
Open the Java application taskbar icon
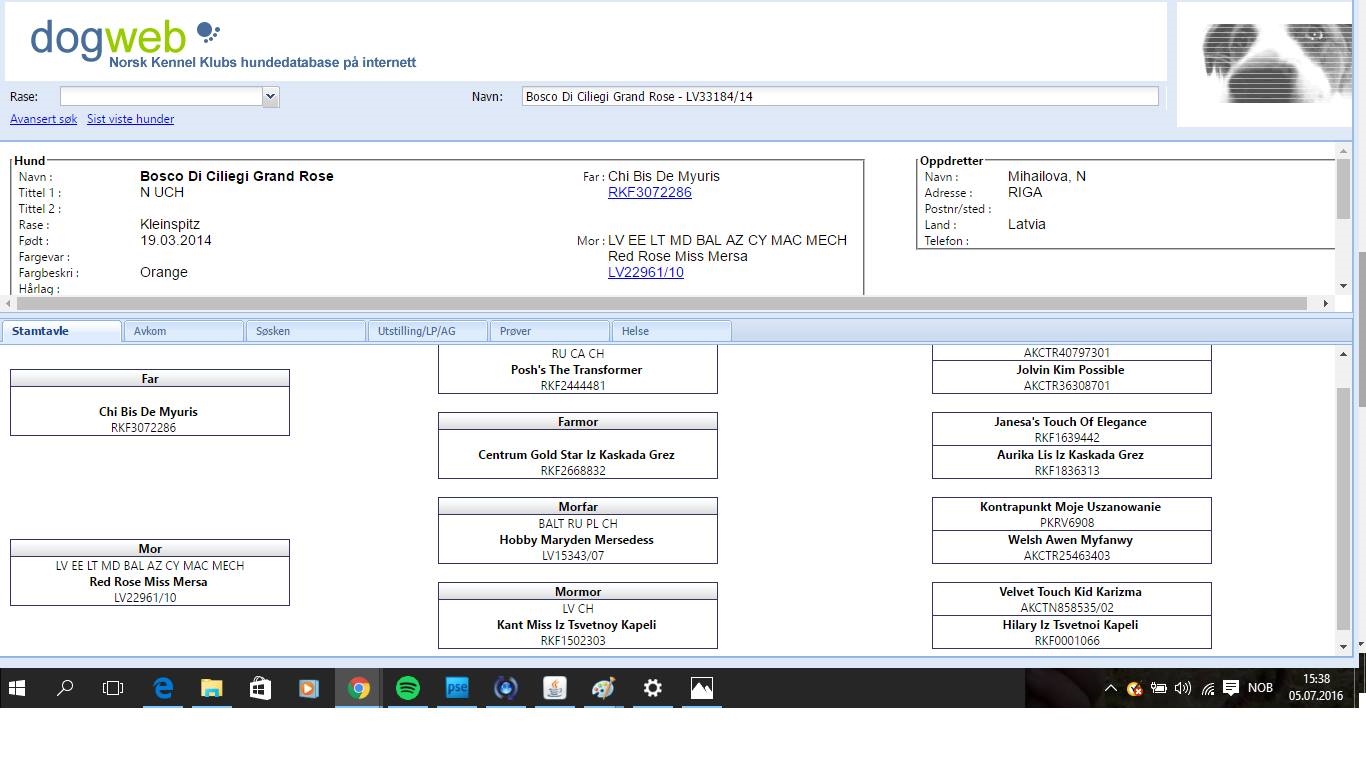[x=555, y=688]
